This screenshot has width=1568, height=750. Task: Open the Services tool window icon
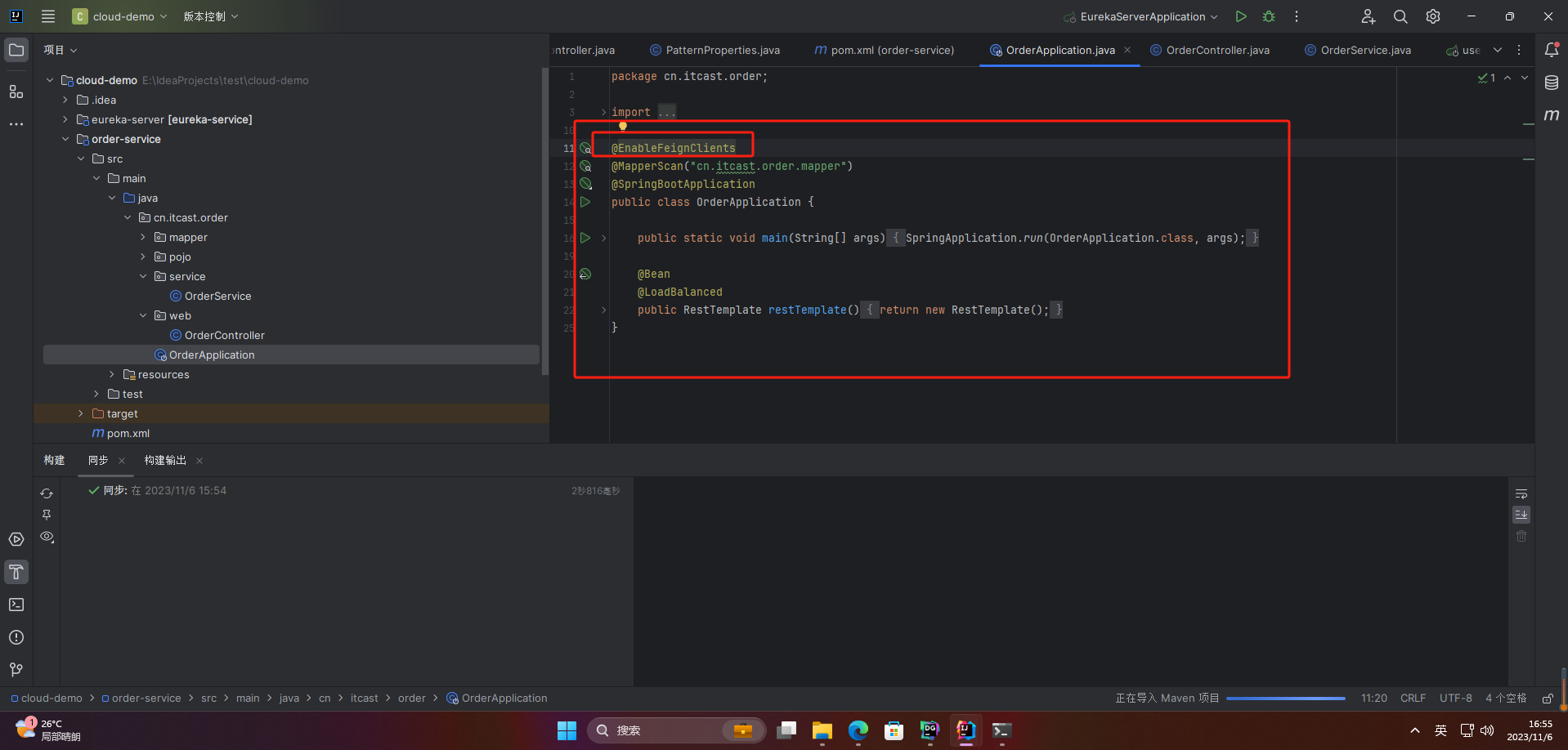pos(16,539)
